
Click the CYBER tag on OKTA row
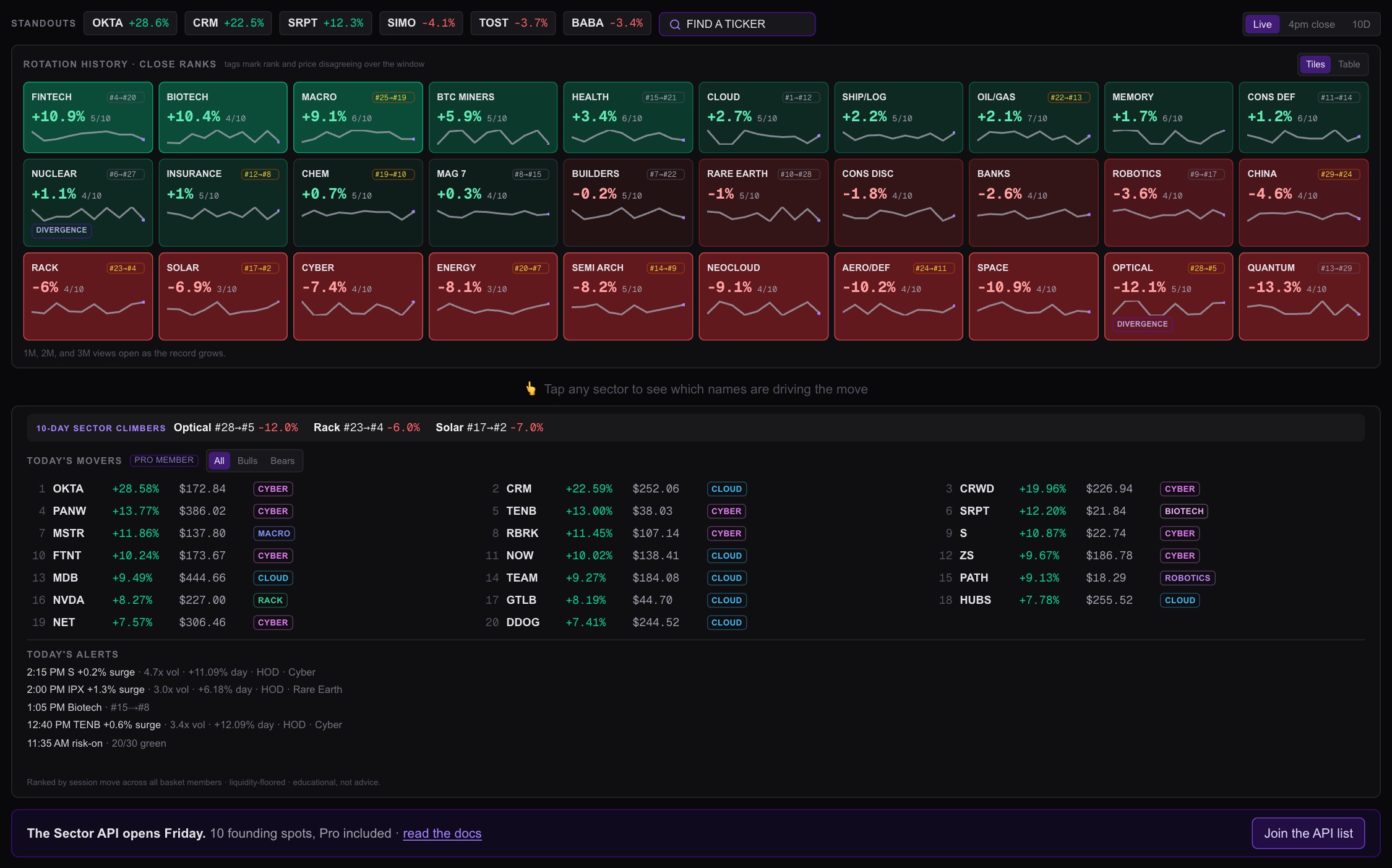click(x=273, y=489)
